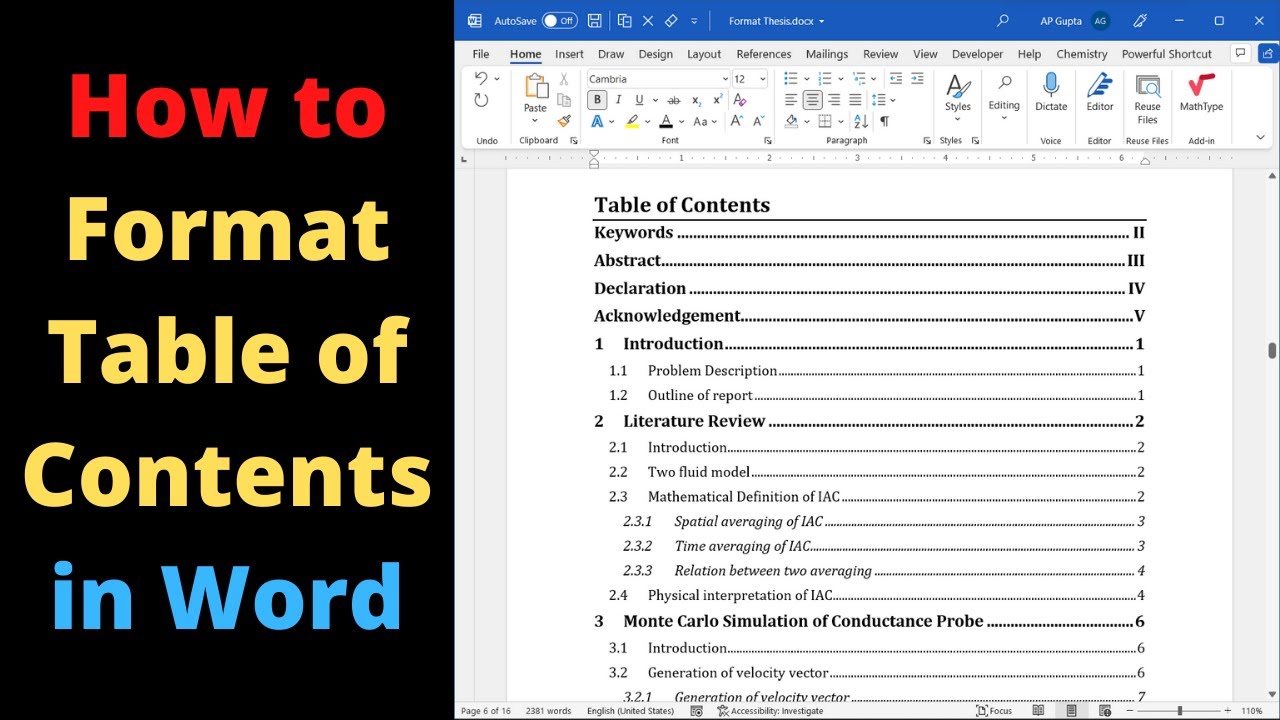The height and width of the screenshot is (720, 1280).
Task: Open the Comments pane icon
Action: [1241, 53]
